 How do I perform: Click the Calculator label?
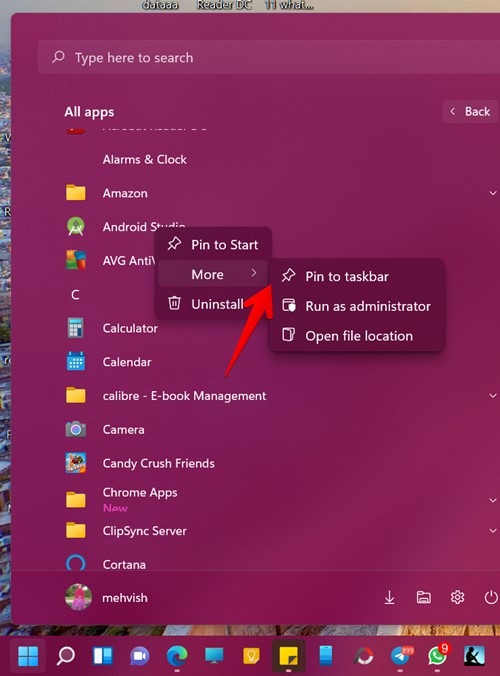tap(130, 328)
